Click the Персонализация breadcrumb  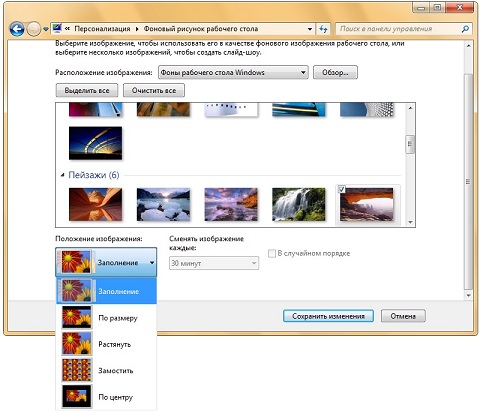102,29
